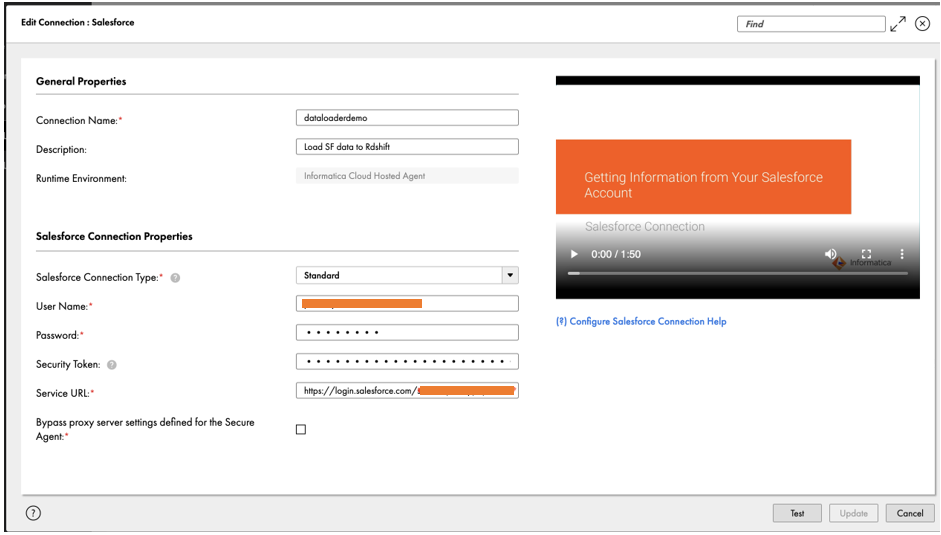
Task: Click help icon beside Security Token
Action: point(112,364)
